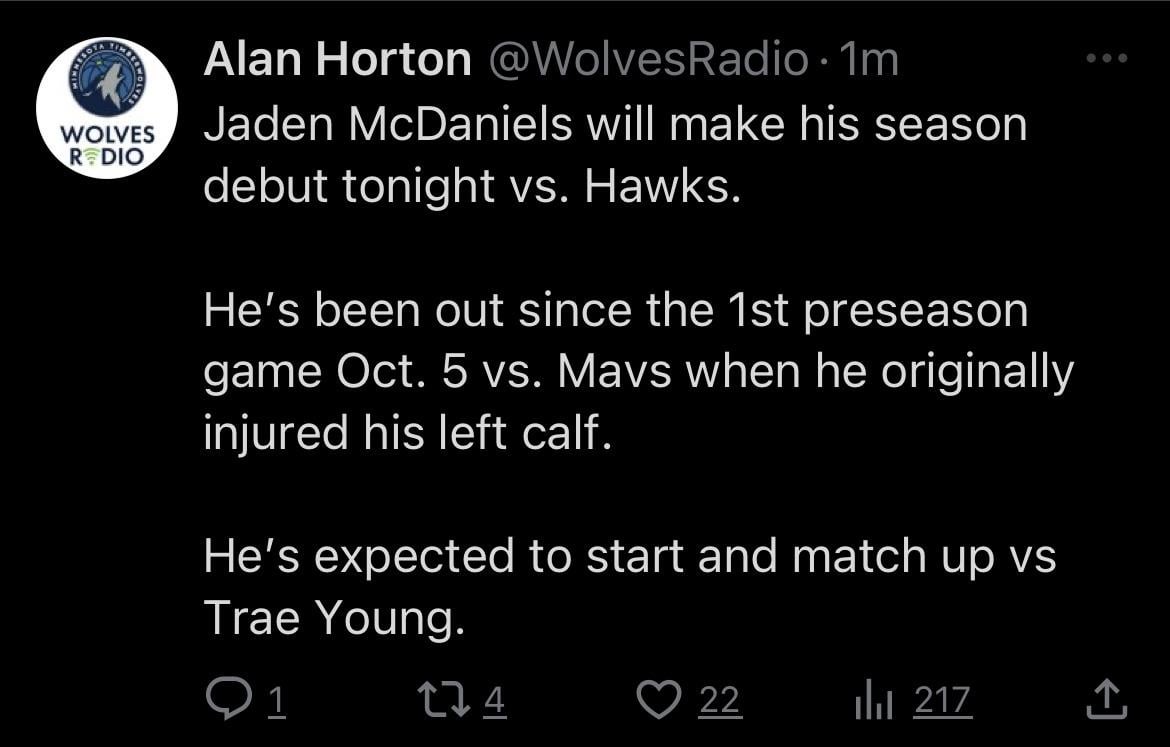Click the "WOLVES RADIO" text in avatar

pos(107,145)
